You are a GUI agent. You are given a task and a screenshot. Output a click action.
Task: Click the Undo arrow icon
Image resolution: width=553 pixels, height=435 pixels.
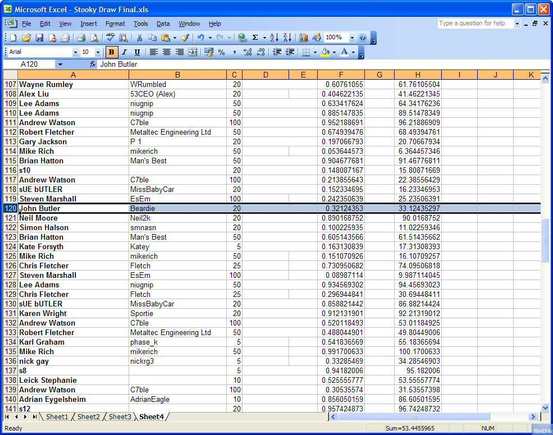click(x=201, y=38)
